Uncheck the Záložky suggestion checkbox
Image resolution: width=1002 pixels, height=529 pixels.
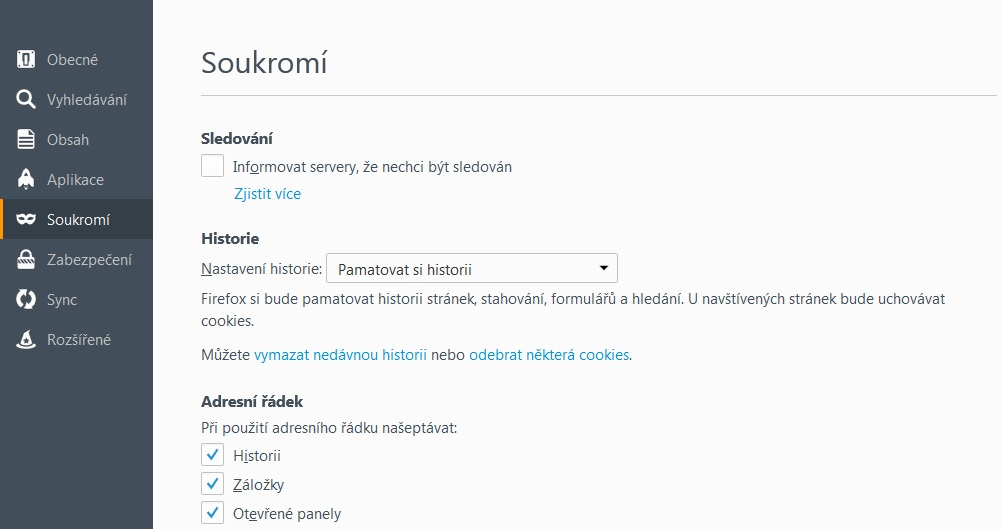point(212,484)
